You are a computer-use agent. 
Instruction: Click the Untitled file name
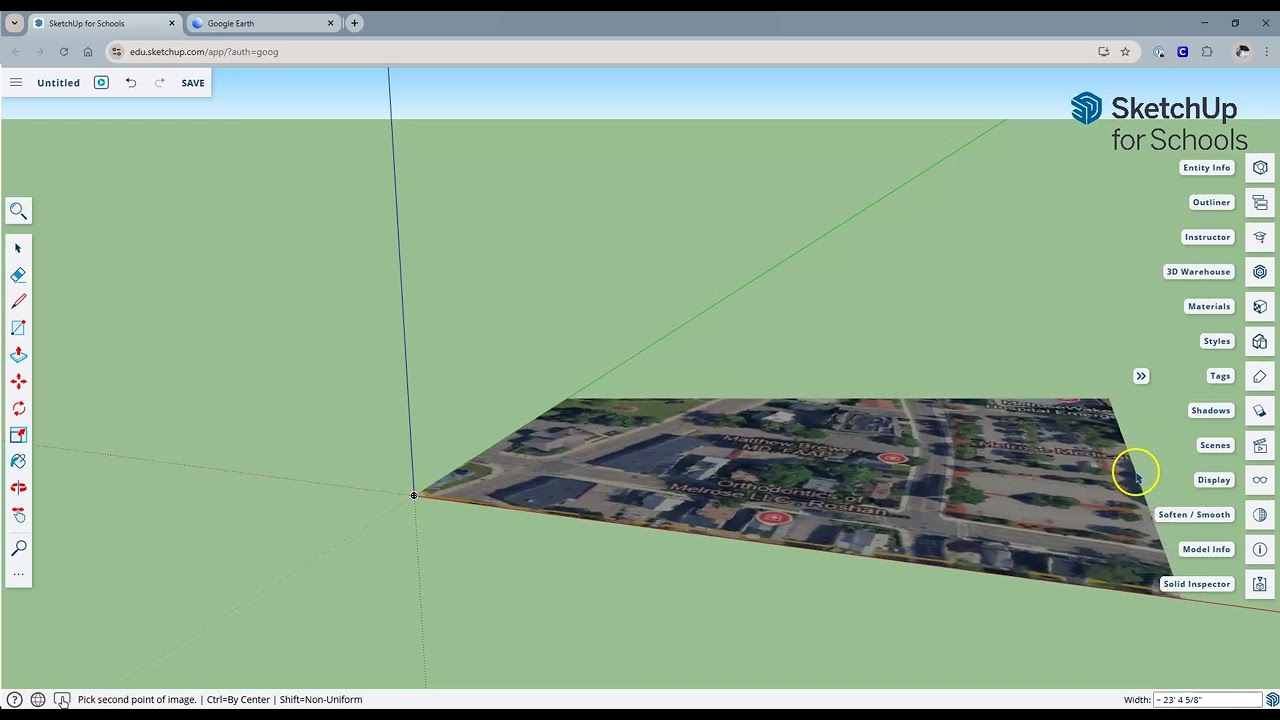click(x=58, y=83)
